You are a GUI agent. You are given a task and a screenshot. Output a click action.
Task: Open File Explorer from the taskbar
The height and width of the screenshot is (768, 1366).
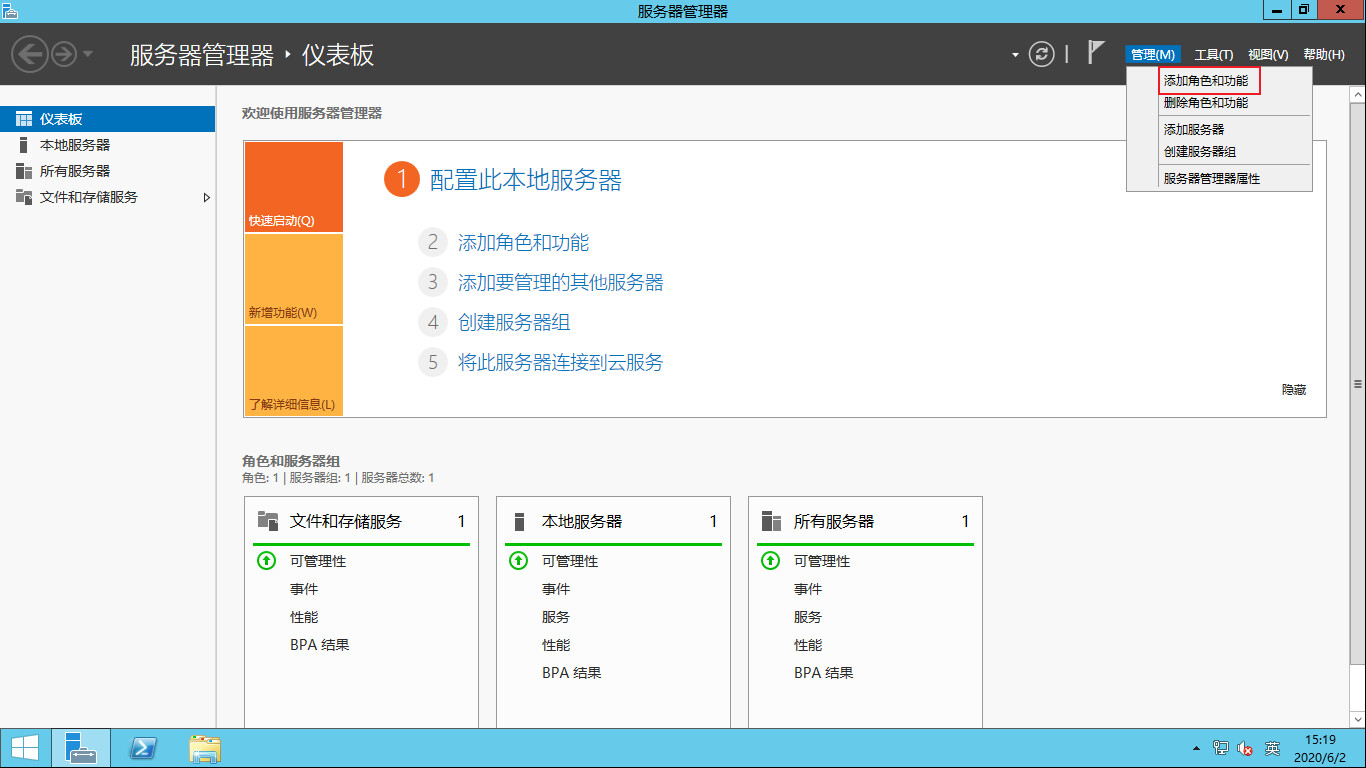[203, 747]
